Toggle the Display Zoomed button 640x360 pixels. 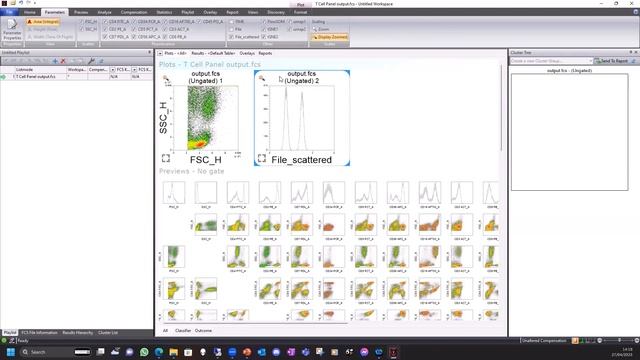pos(330,37)
